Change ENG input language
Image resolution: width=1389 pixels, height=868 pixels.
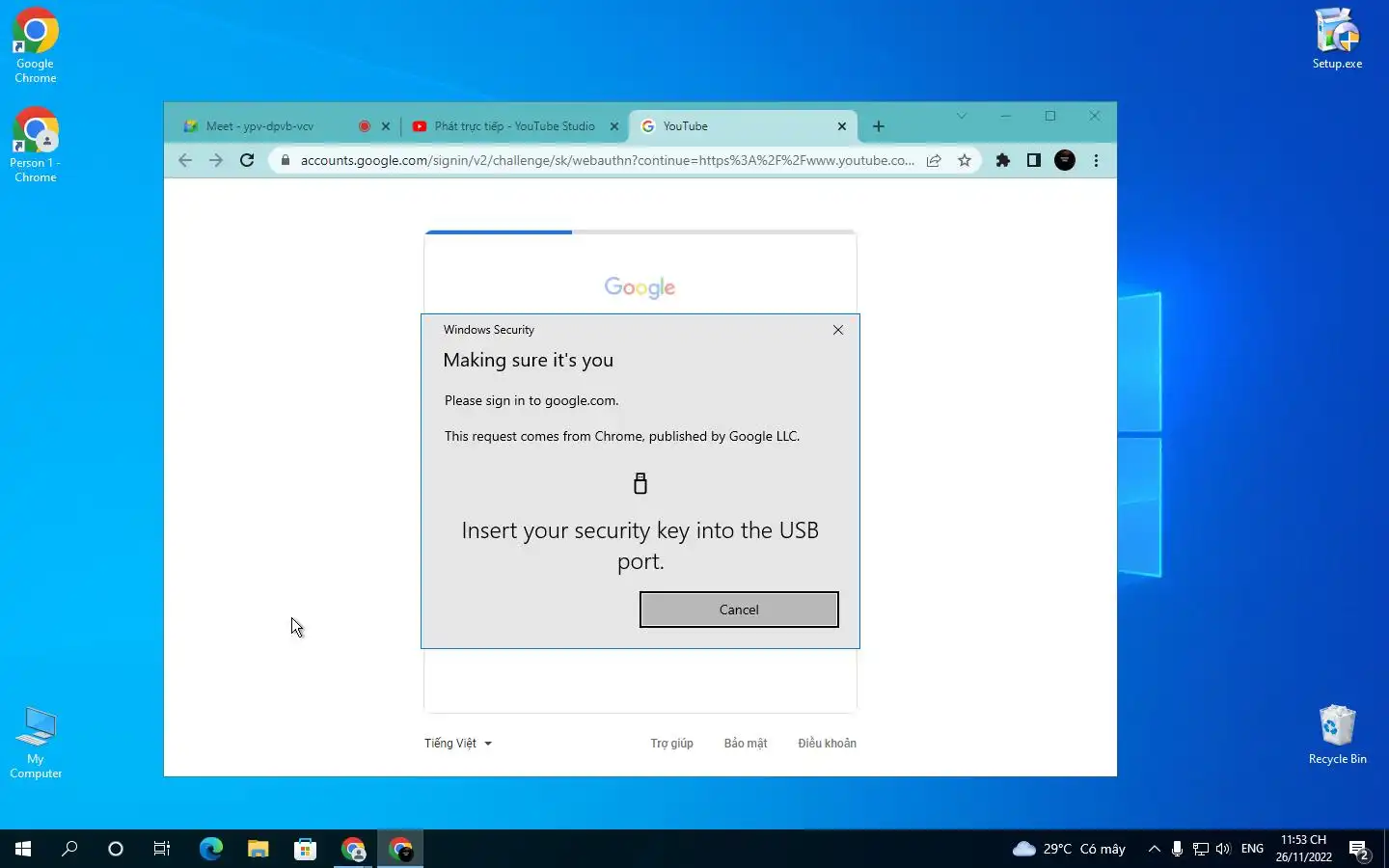point(1252,849)
